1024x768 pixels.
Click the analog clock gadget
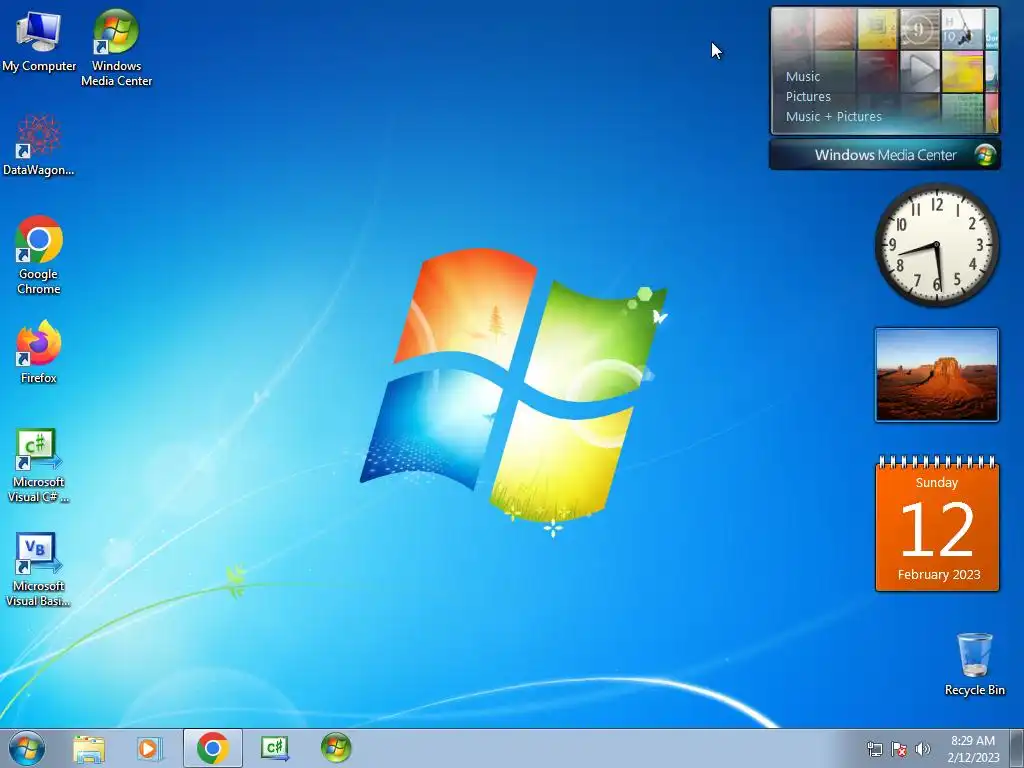pos(936,245)
